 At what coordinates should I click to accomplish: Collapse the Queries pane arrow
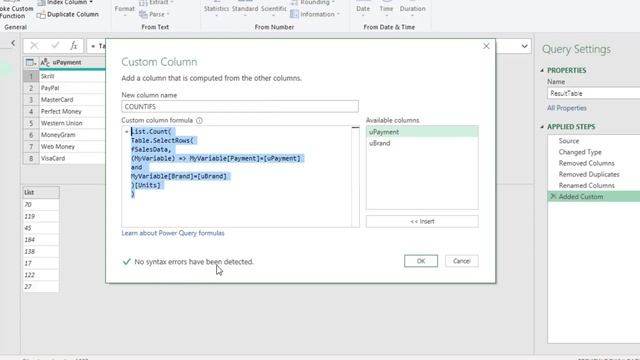13,43
